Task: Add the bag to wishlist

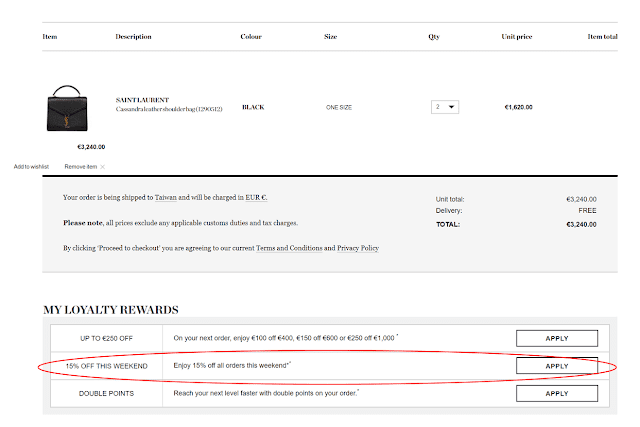Action: (31, 167)
